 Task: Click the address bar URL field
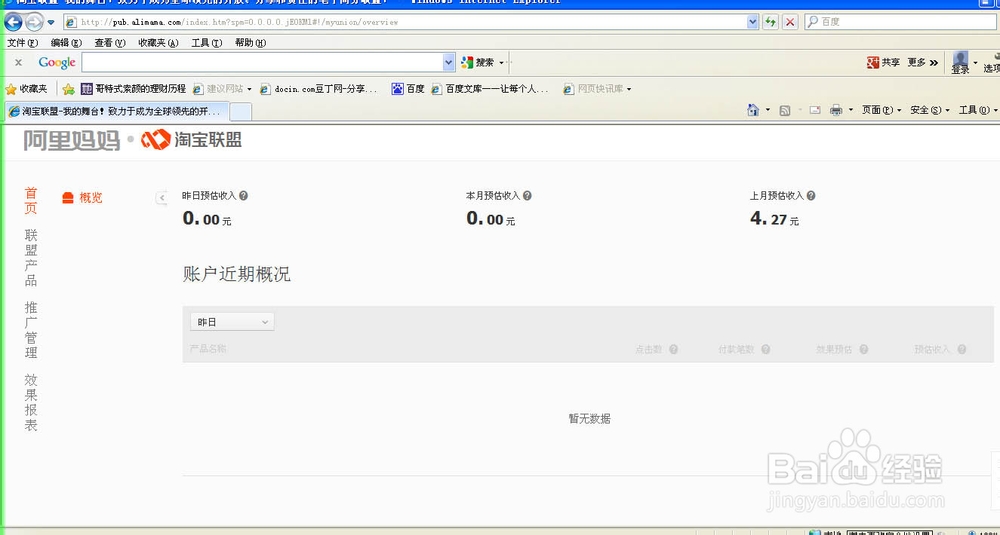pos(404,22)
